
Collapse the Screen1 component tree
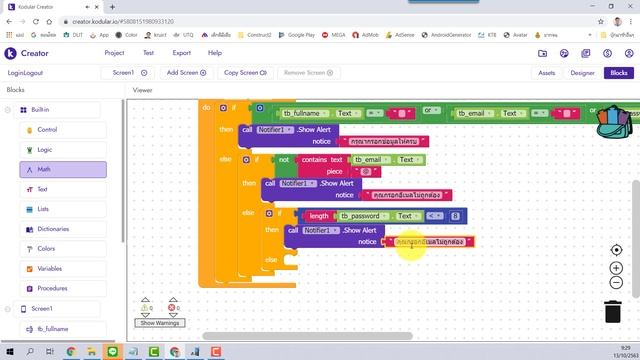point(8,309)
